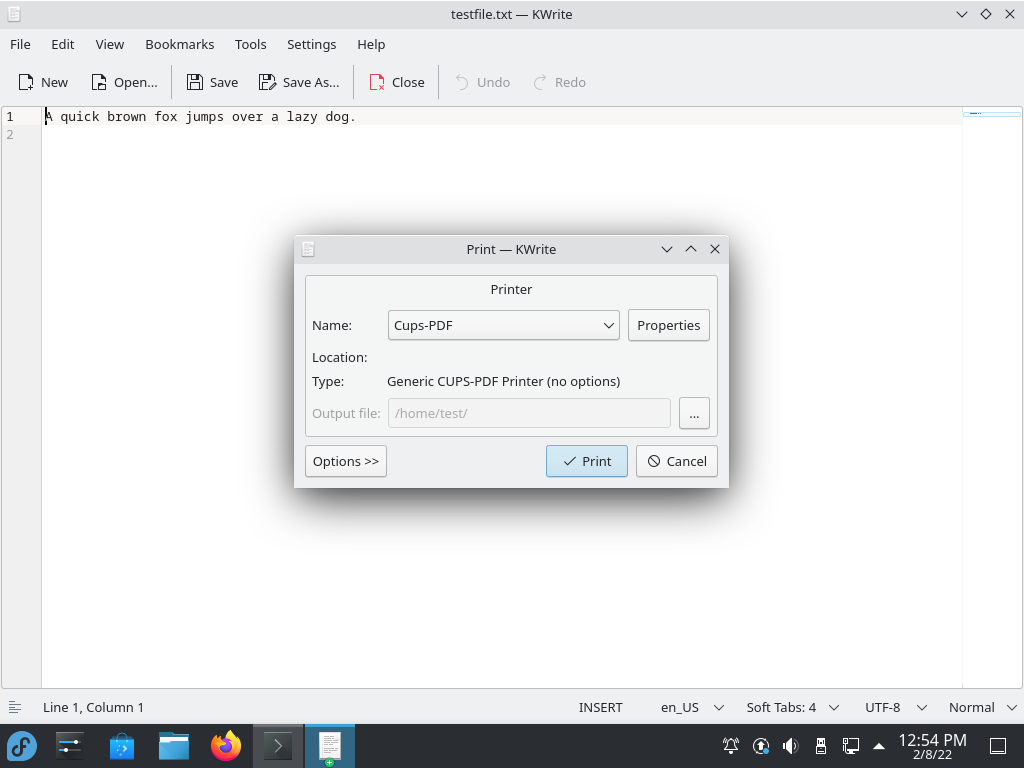Click the Open file toolbar icon

(x=99, y=82)
